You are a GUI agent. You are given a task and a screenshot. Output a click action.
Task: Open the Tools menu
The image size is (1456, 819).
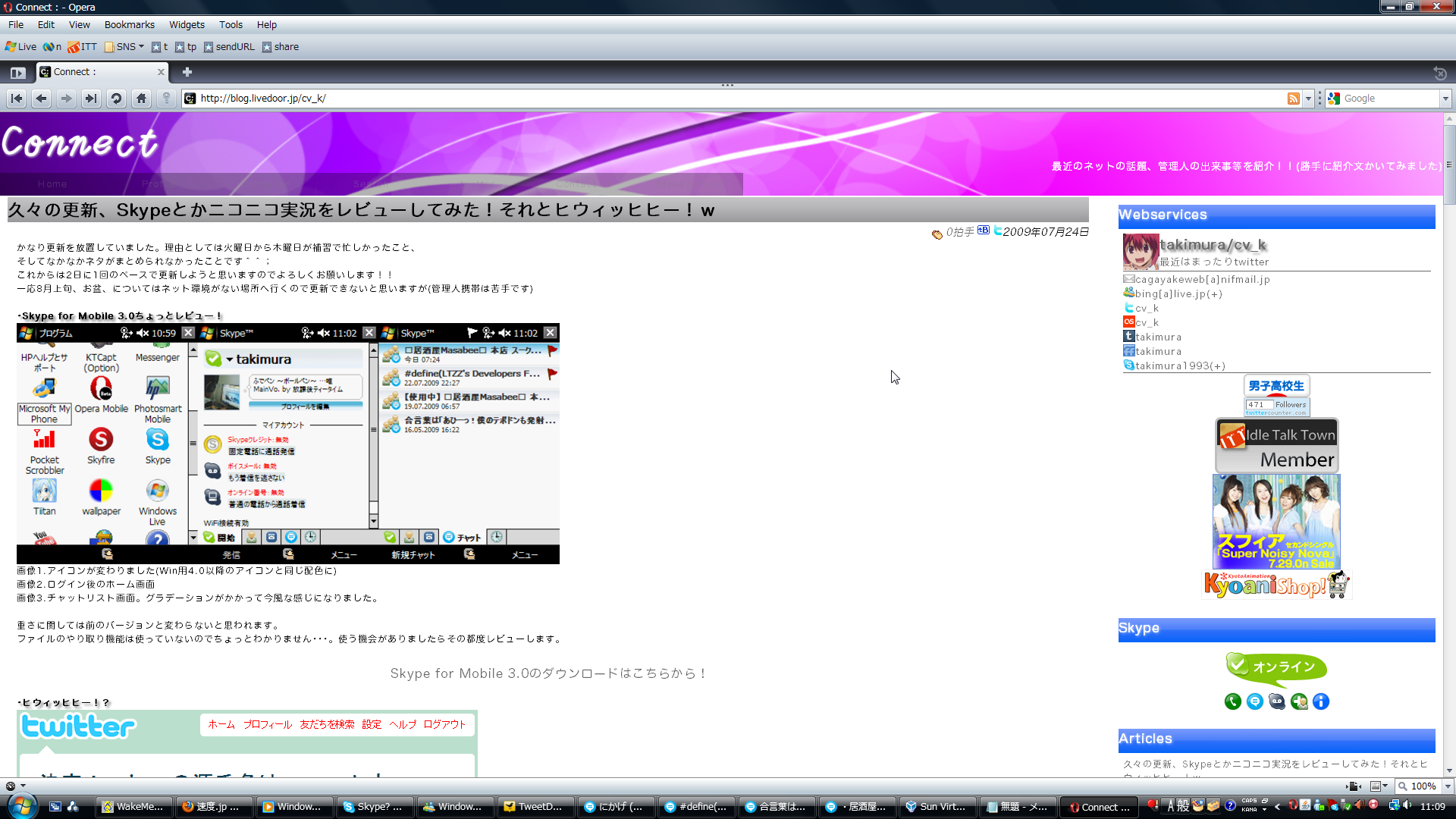click(231, 25)
